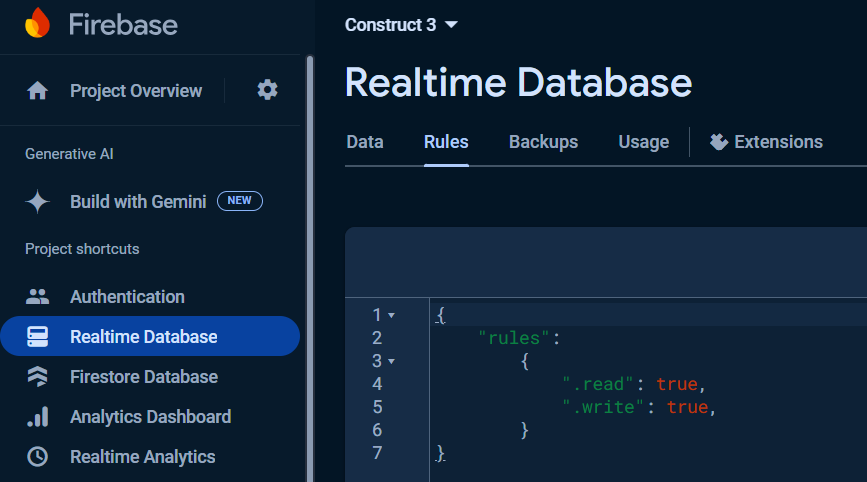
Task: Click the Gemini sparkle icon
Action: coord(38,201)
